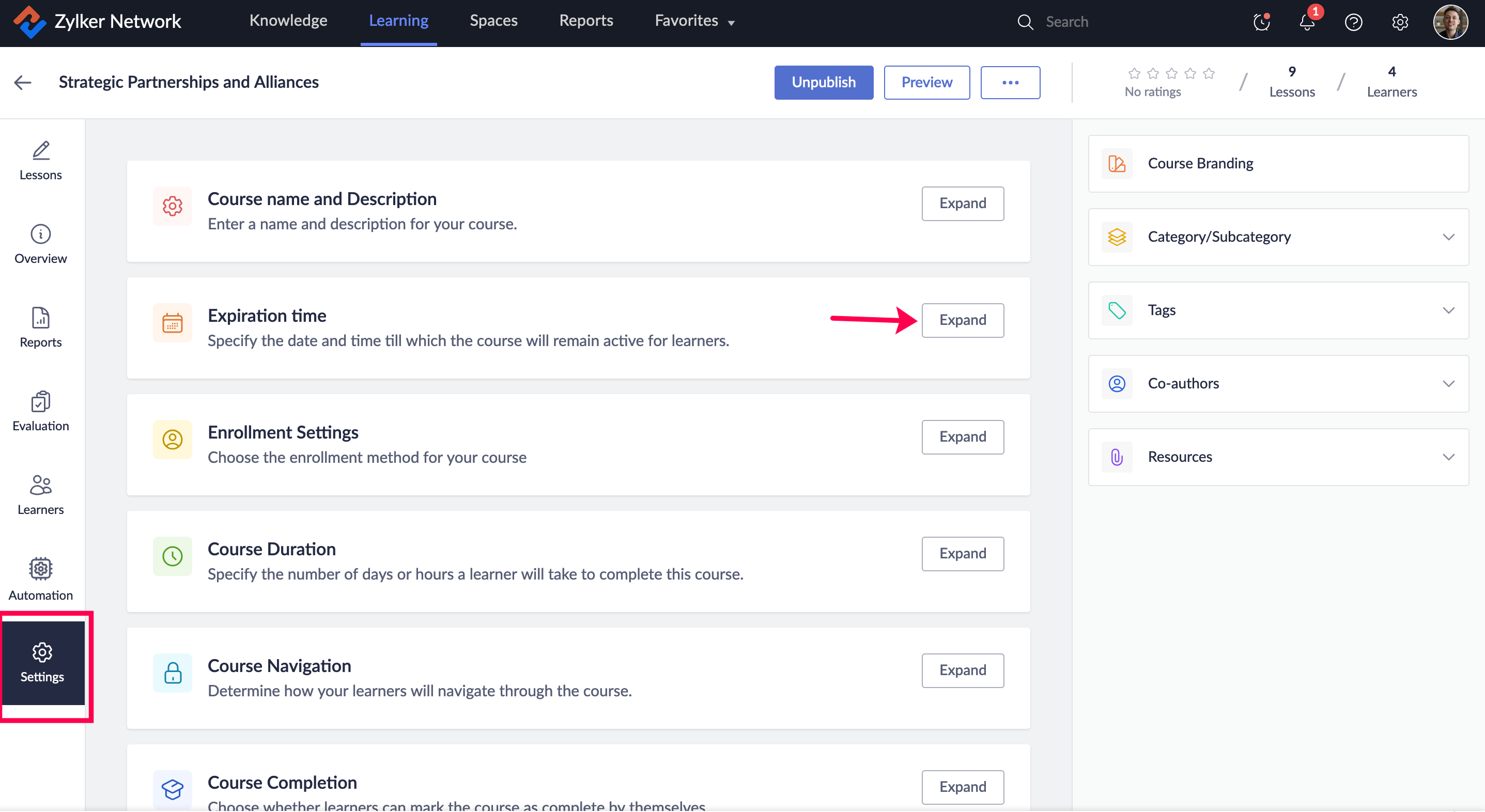Image resolution: width=1485 pixels, height=812 pixels.
Task: Open the help question-mark icon
Action: 1353,22
